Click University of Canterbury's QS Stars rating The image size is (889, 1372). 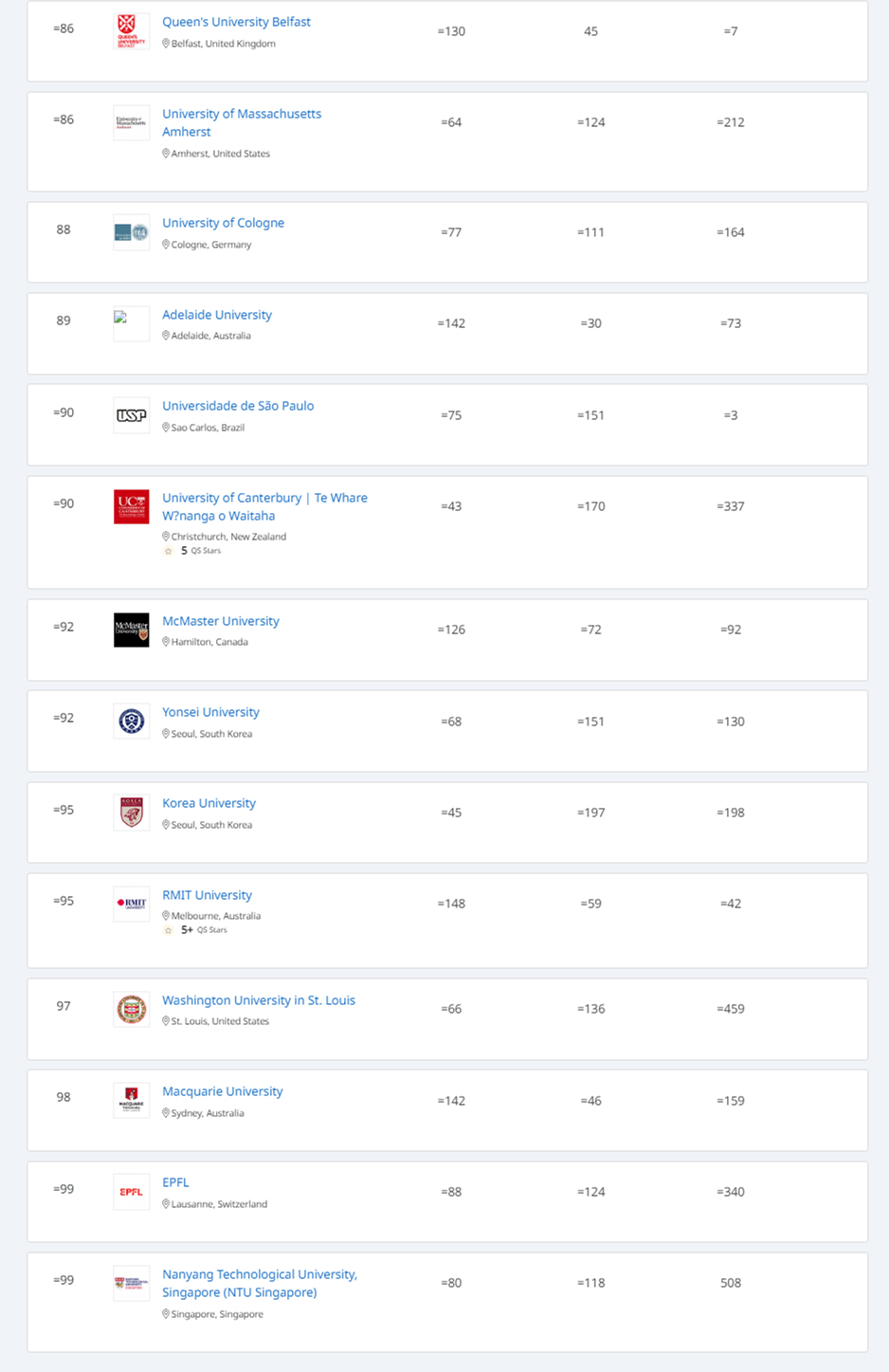click(x=195, y=551)
